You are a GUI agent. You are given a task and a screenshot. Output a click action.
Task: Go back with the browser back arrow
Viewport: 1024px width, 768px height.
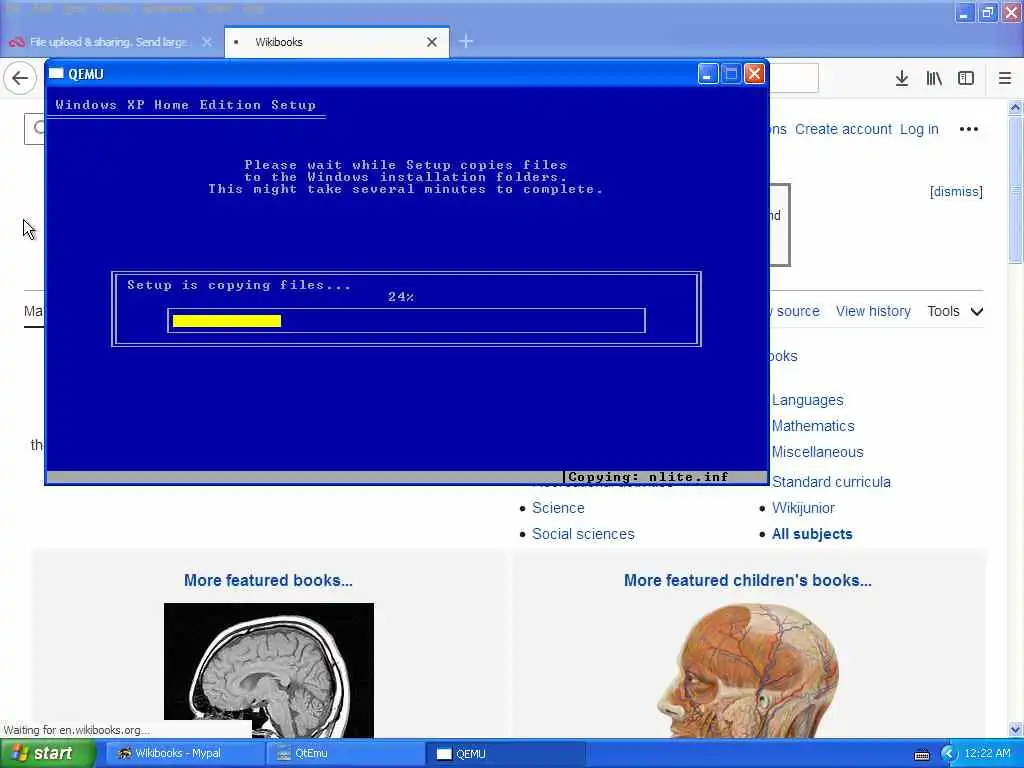(x=20, y=78)
